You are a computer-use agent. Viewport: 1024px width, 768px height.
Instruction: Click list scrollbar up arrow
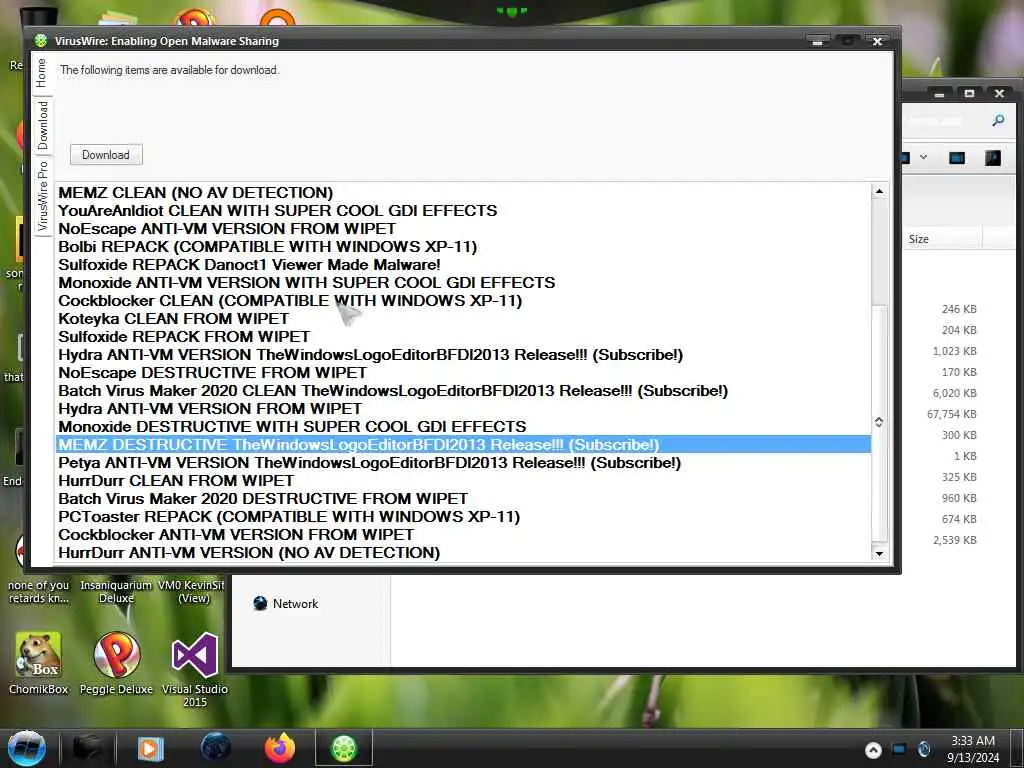point(879,191)
